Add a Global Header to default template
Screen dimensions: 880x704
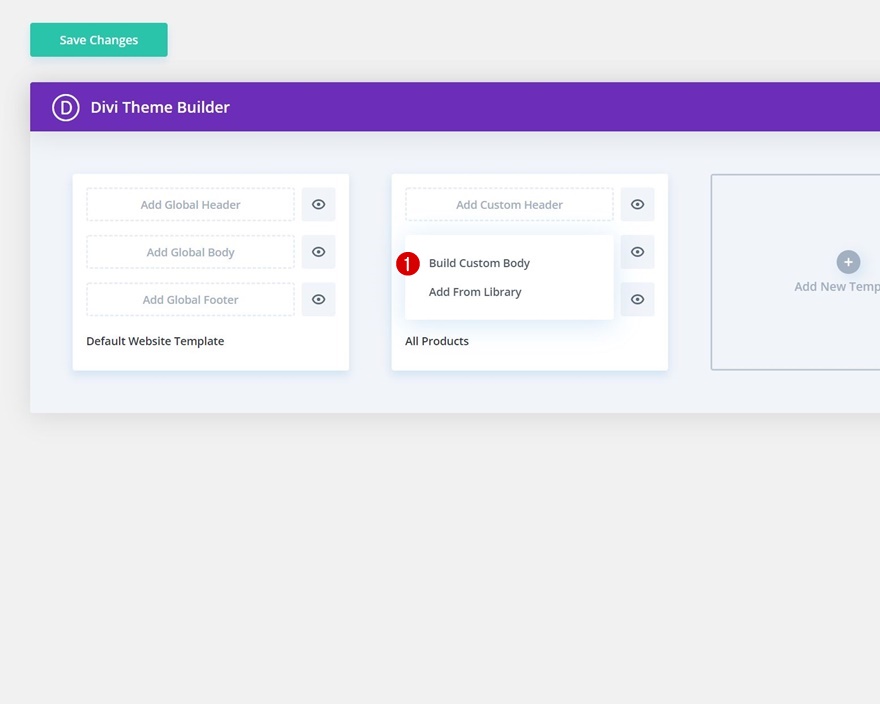tap(190, 204)
